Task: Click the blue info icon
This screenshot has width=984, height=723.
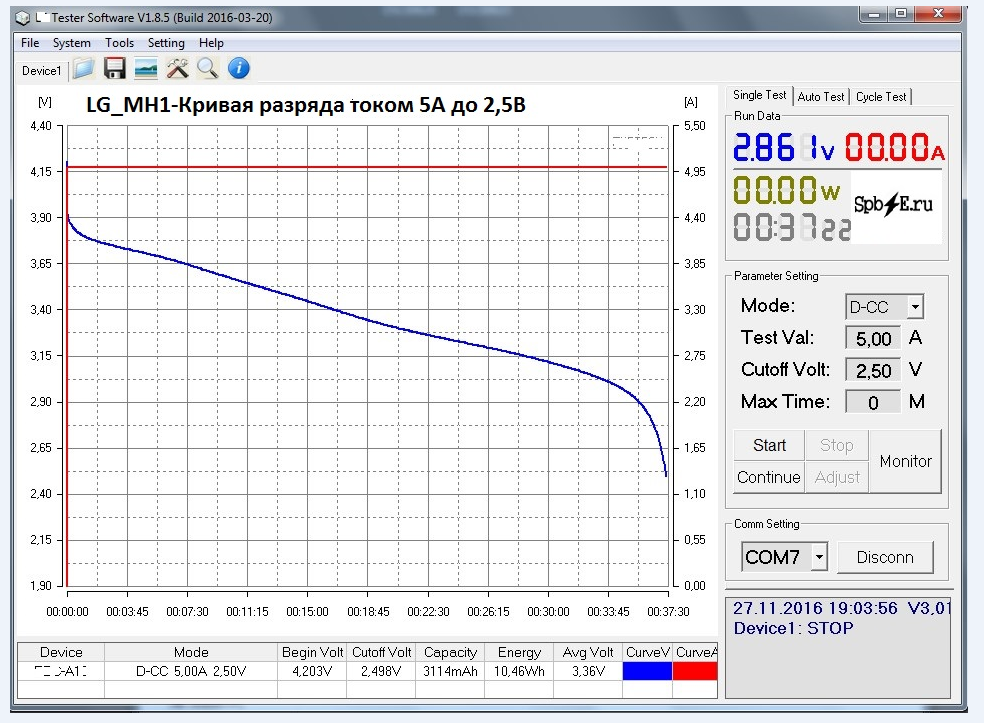Action: 238,69
